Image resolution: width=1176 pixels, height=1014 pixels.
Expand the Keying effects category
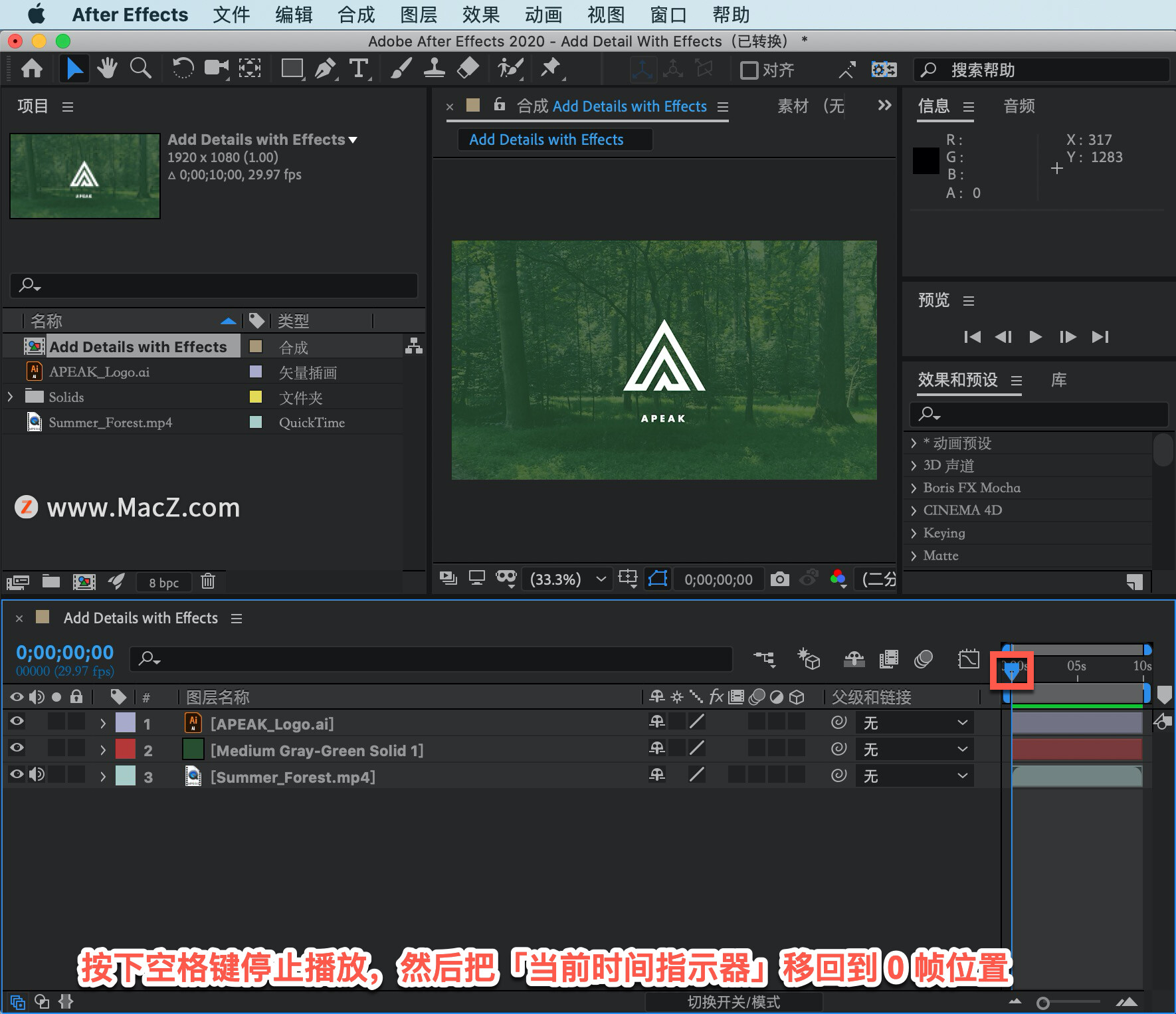click(914, 533)
